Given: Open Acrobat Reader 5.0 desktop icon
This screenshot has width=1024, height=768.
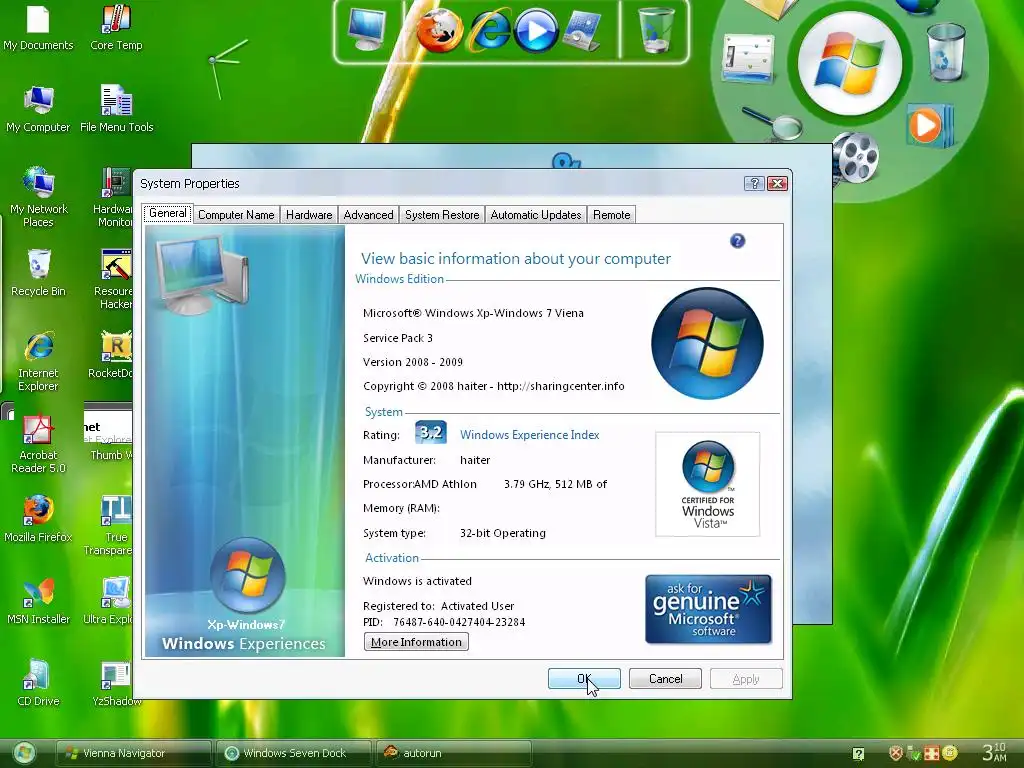Looking at the screenshot, I should (x=39, y=444).
